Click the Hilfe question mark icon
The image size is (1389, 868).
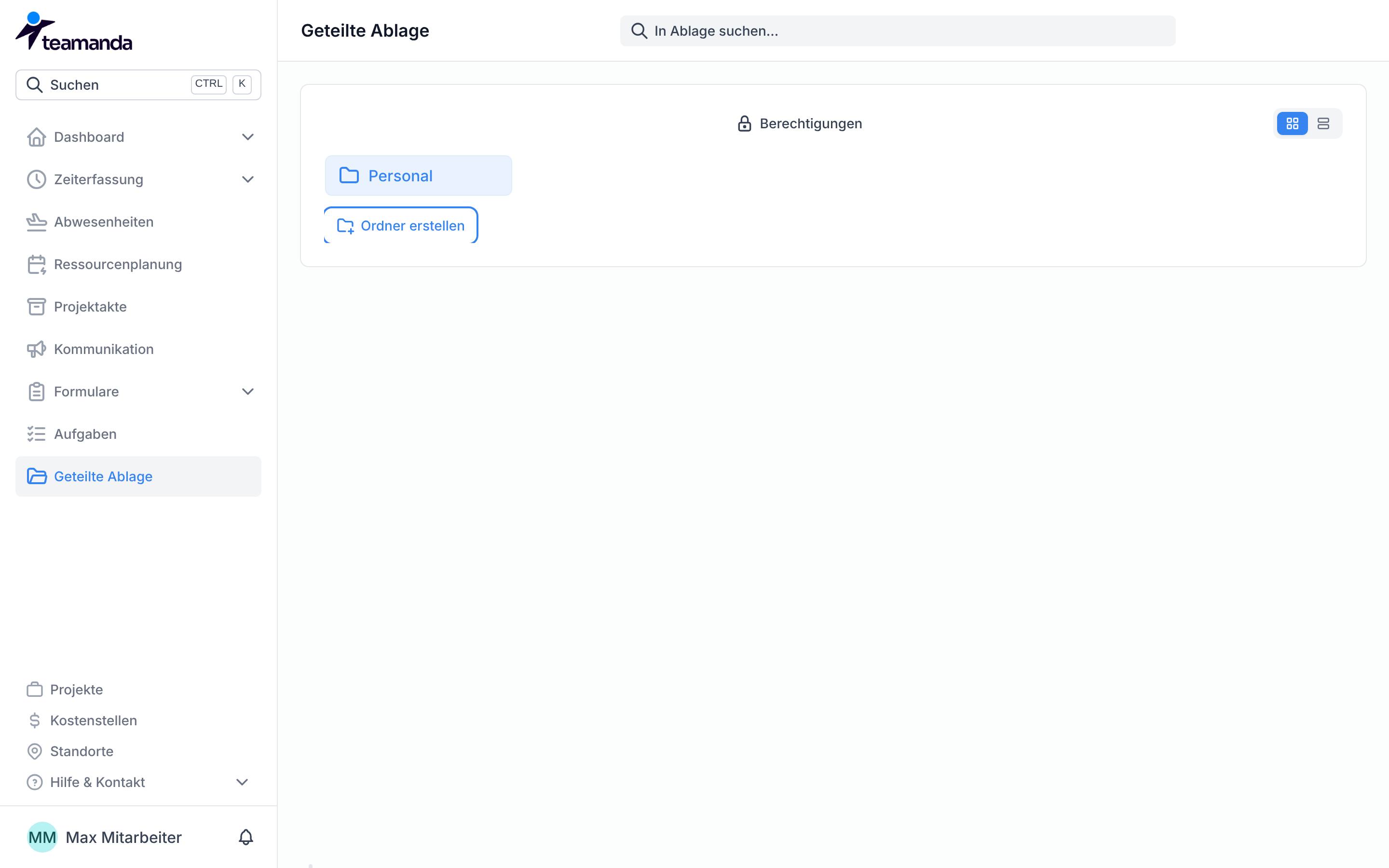tap(34, 782)
